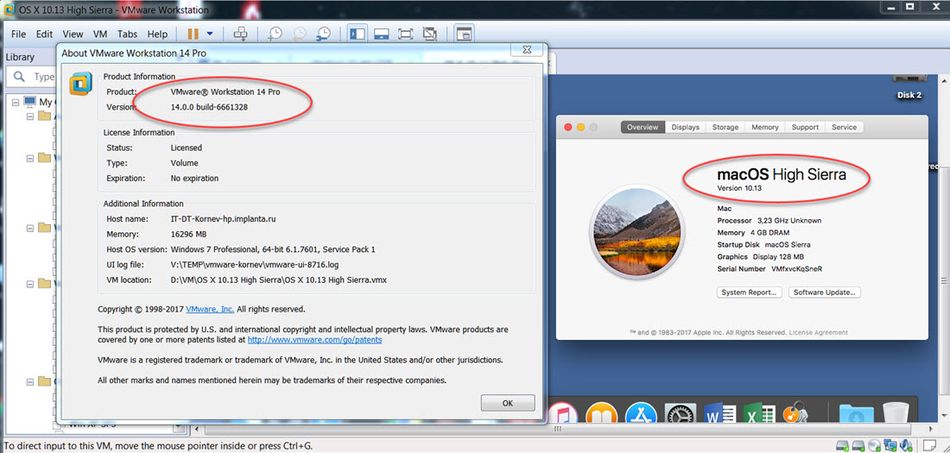This screenshot has height=453, width=950.
Task: Open the message log note icon
Action: 929,446
